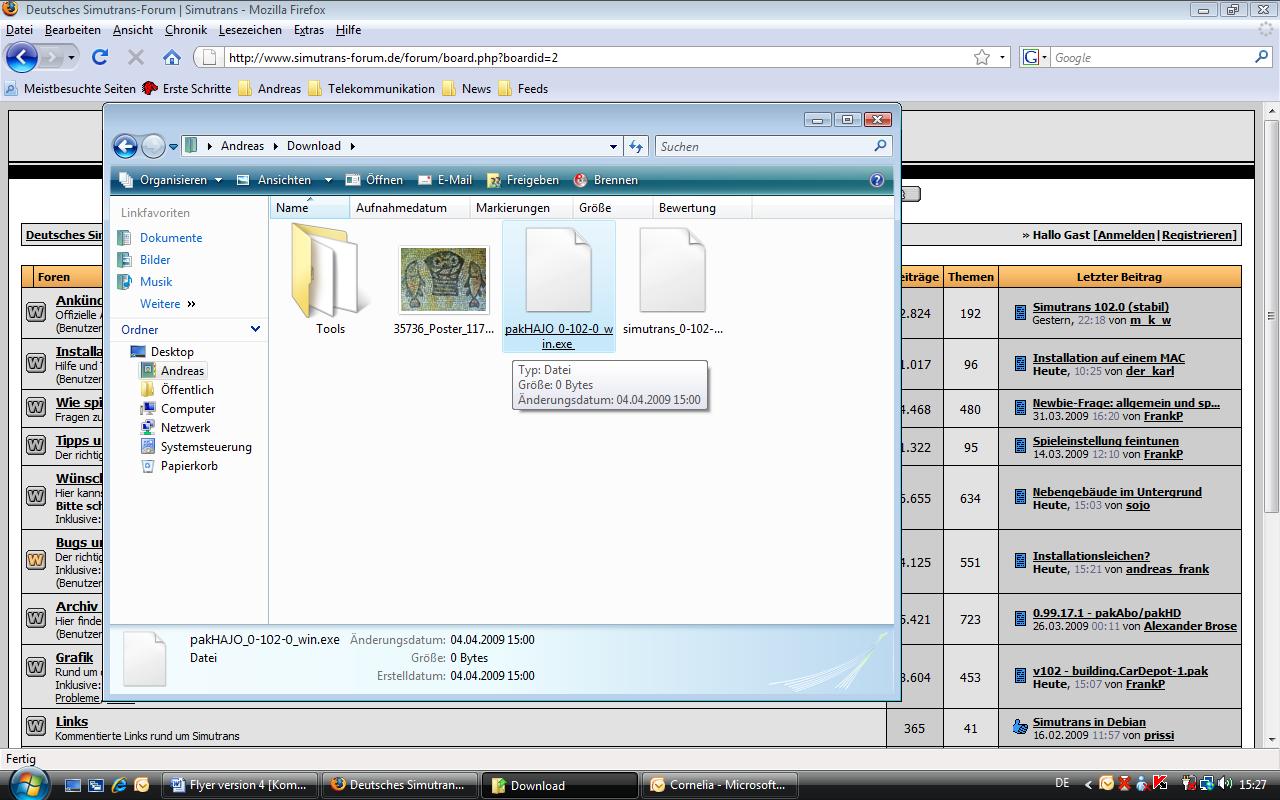Open the Simutrans 102.0 (stabil) link
This screenshot has height=800, width=1280.
click(1100, 307)
